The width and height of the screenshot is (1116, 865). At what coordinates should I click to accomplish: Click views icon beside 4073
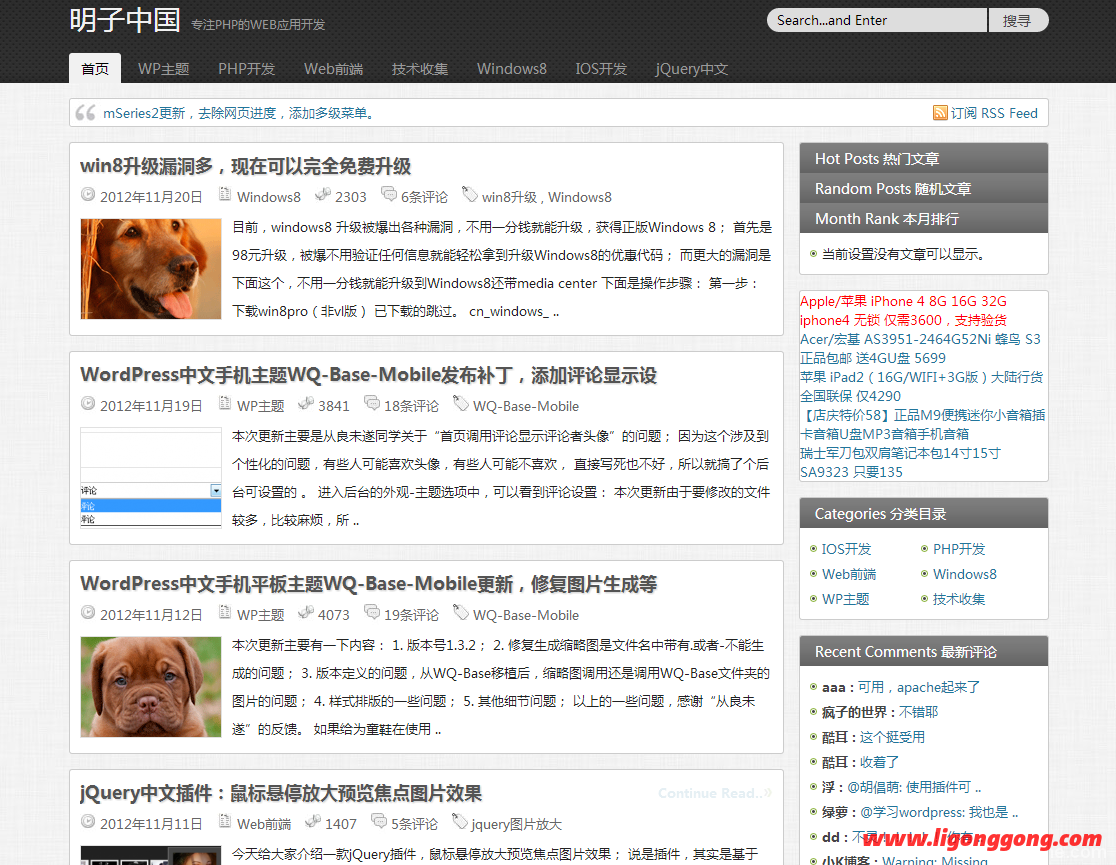tap(305, 612)
